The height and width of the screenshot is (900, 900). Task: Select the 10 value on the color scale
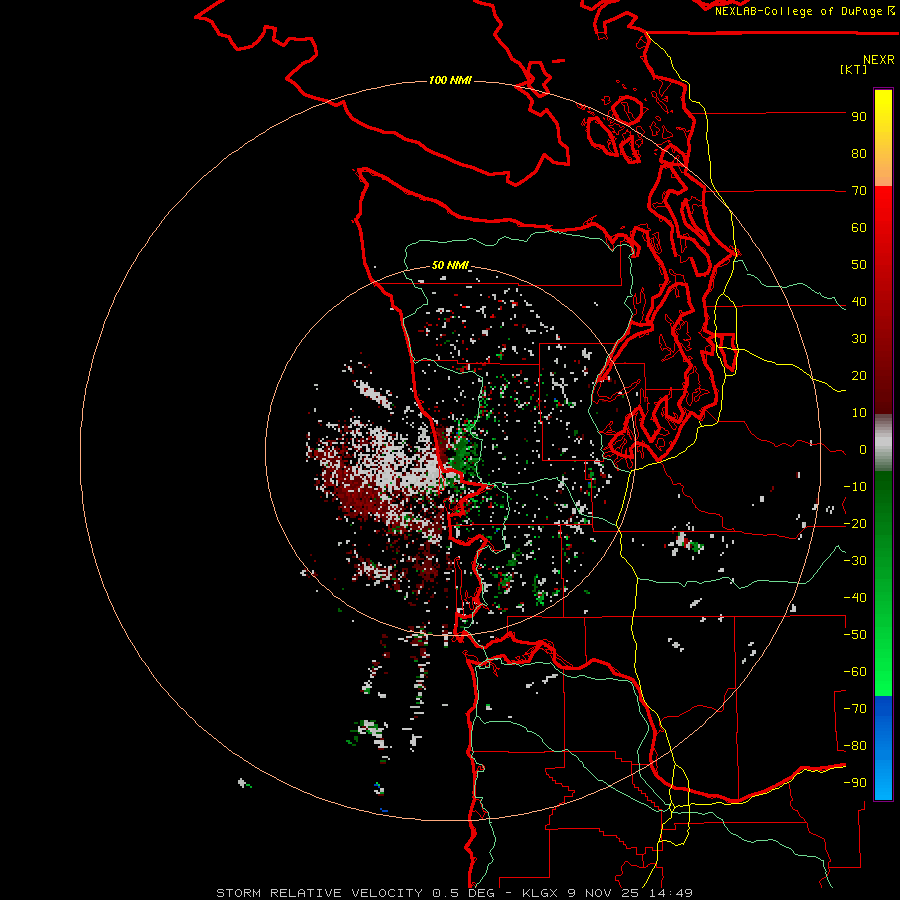point(859,413)
